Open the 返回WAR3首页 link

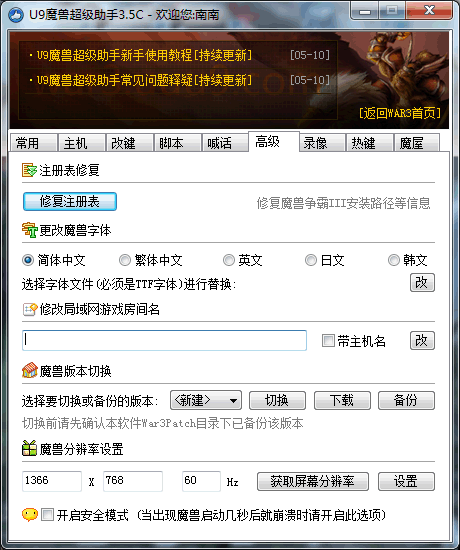[x=400, y=113]
